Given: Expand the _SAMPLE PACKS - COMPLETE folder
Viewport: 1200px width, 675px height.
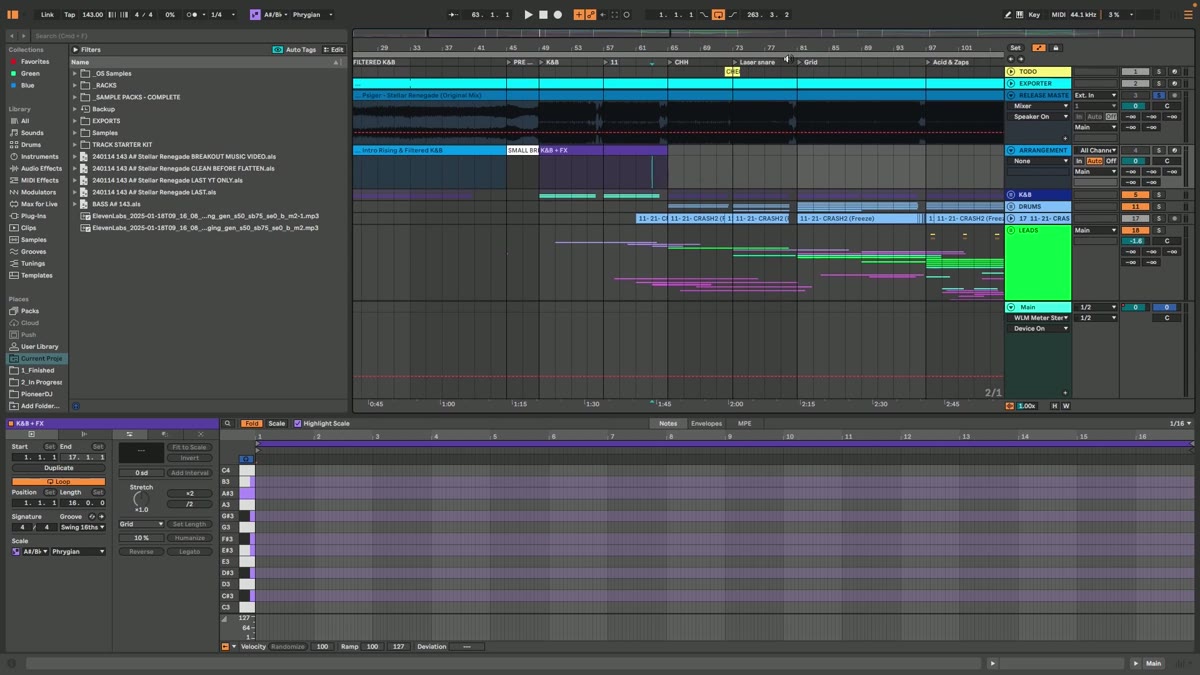Looking at the screenshot, I should pyautogui.click(x=75, y=97).
